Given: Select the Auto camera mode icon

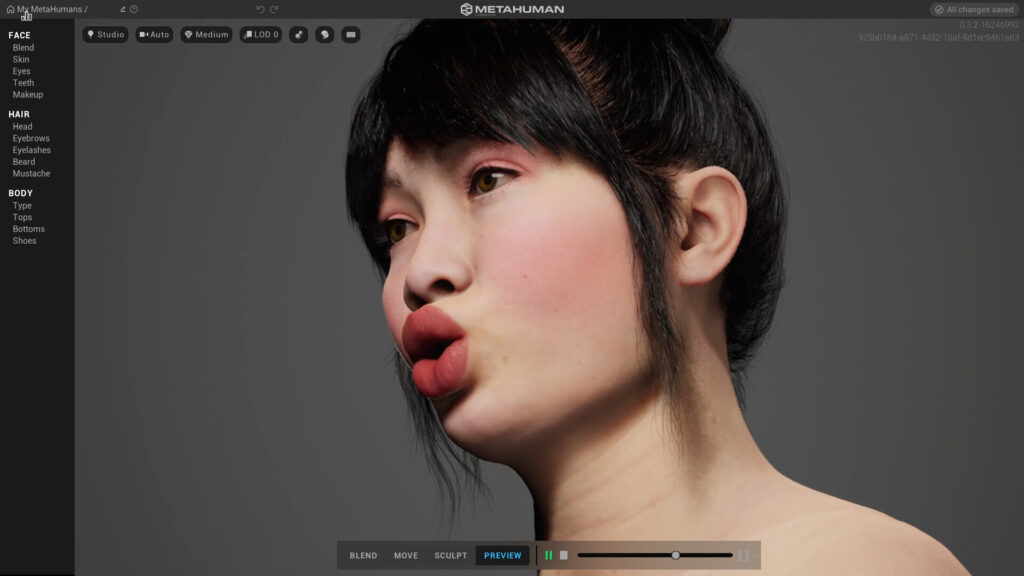Looking at the screenshot, I should (x=153, y=34).
